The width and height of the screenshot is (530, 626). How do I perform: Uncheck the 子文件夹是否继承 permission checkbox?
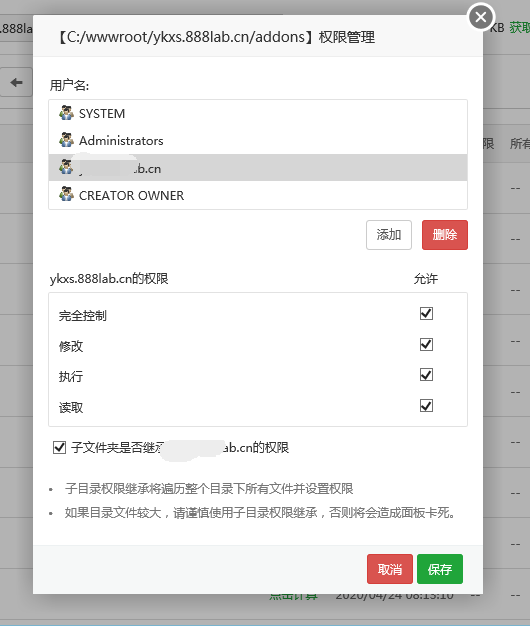(x=59, y=447)
